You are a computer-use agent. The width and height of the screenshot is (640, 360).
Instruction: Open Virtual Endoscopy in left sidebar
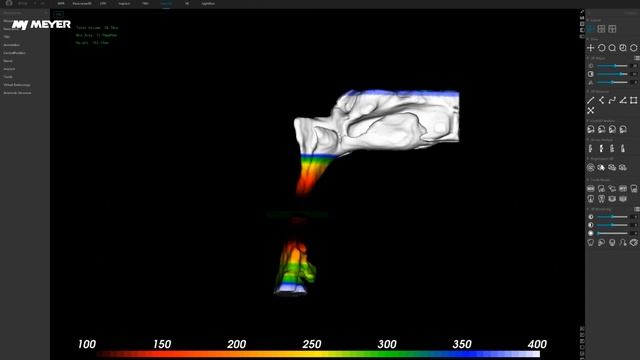(17, 85)
